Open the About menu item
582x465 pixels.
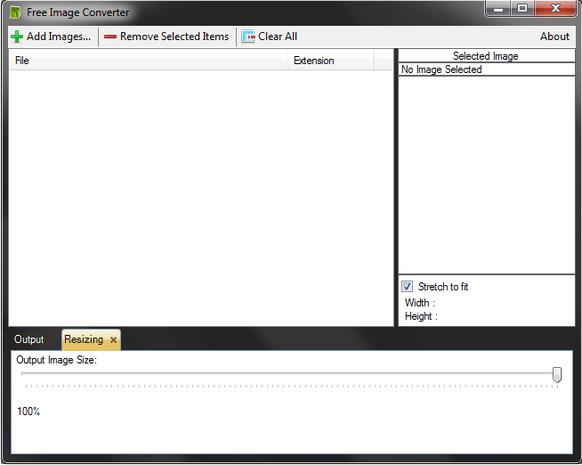coord(555,36)
